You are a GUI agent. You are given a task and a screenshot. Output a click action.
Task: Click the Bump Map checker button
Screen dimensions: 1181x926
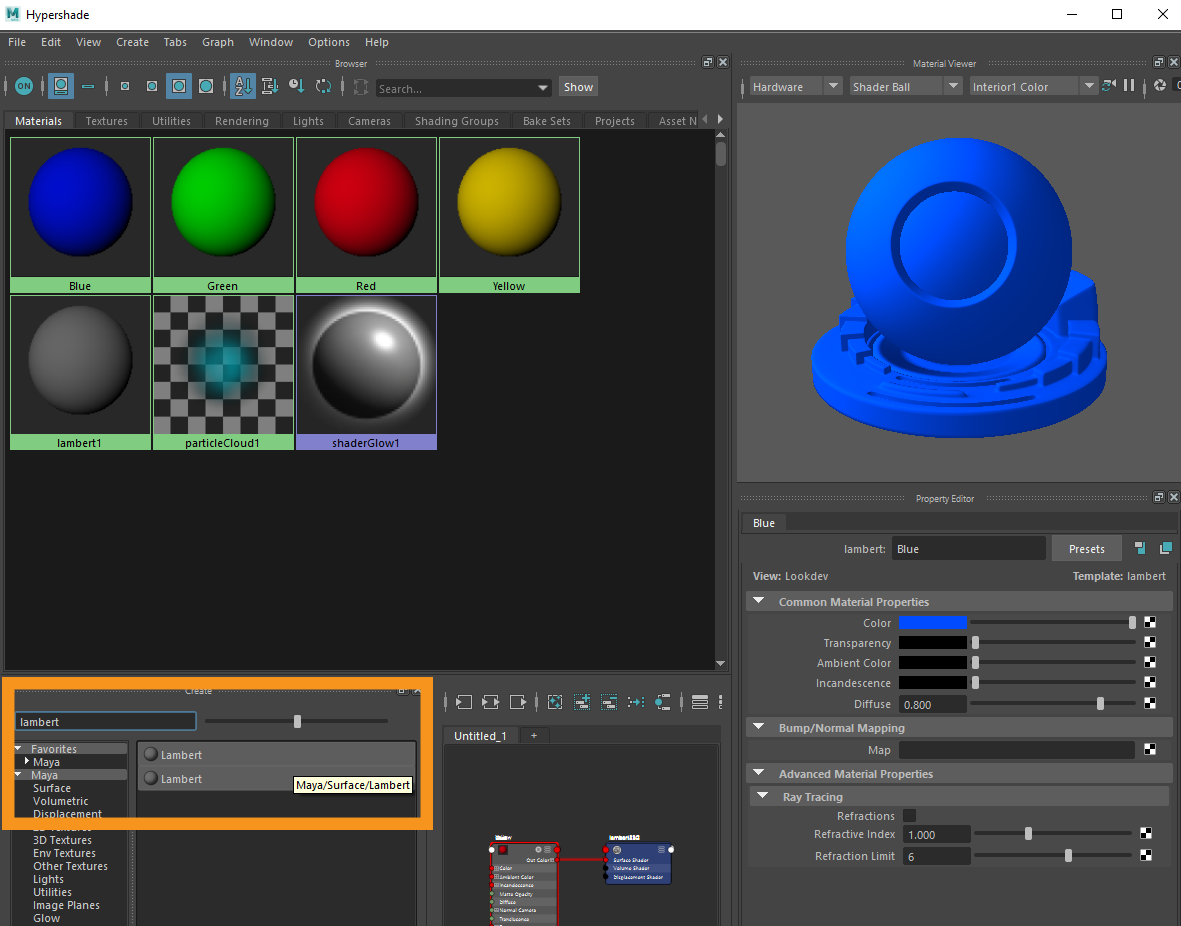click(1150, 749)
